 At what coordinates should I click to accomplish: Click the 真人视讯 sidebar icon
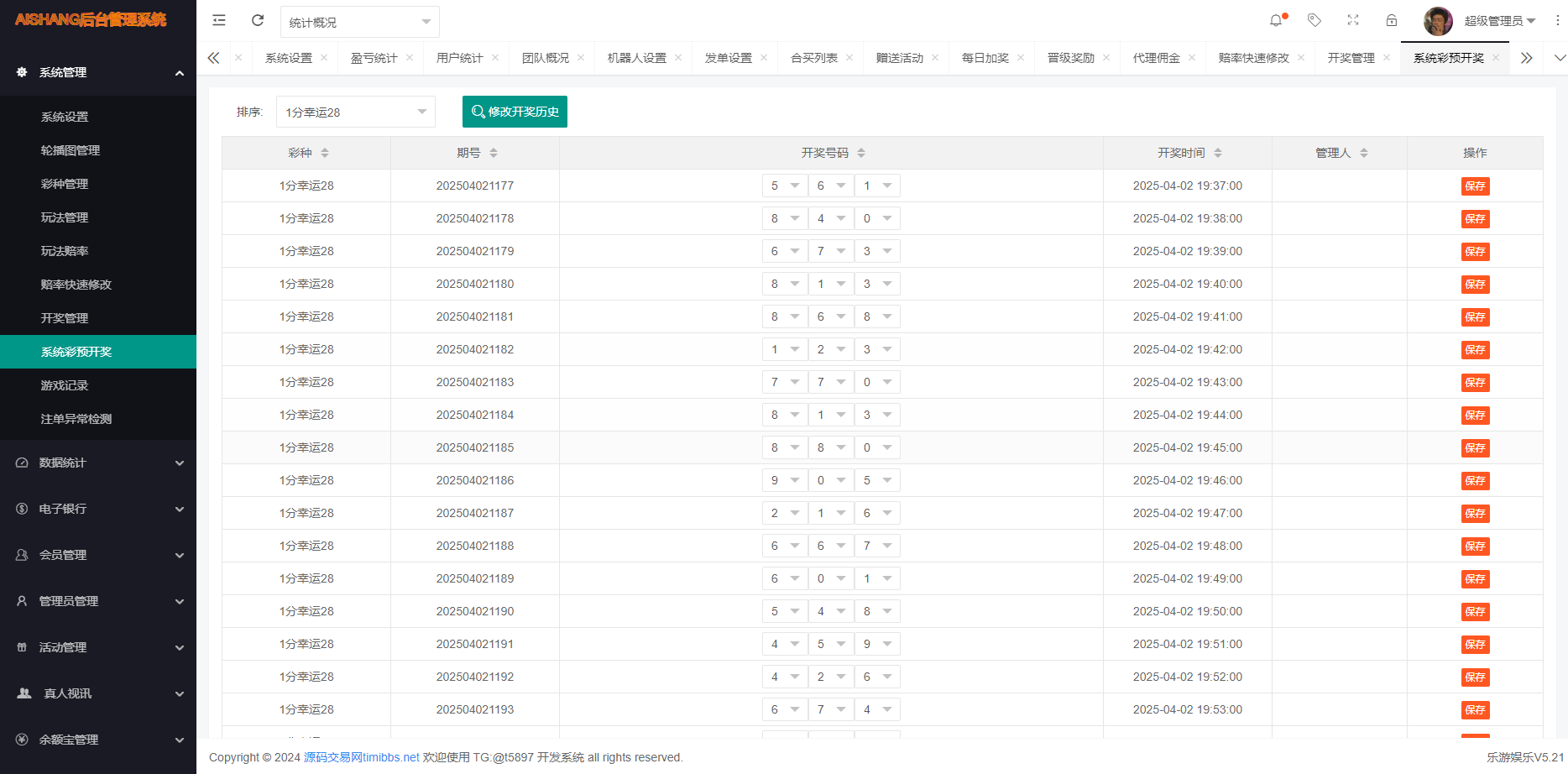pos(22,693)
